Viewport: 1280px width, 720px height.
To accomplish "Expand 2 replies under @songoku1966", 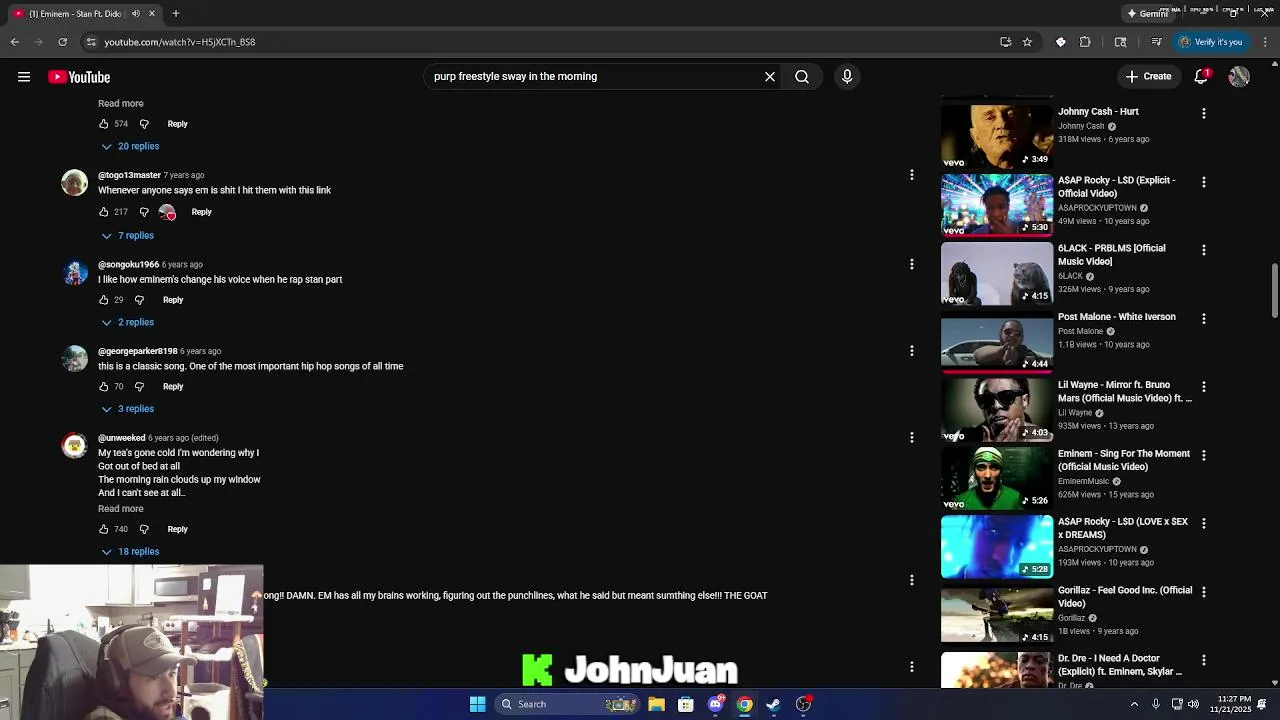I will 127,323.
